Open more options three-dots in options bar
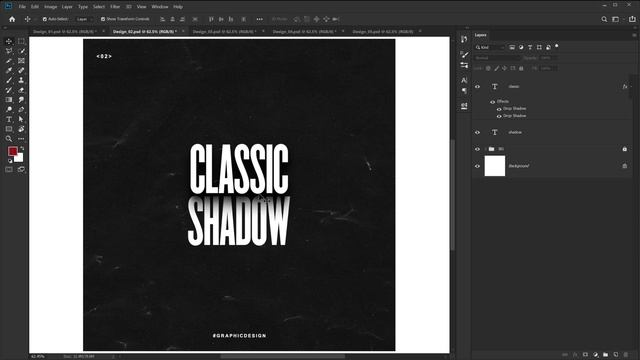This screenshot has width=640, height=360. [260, 19]
